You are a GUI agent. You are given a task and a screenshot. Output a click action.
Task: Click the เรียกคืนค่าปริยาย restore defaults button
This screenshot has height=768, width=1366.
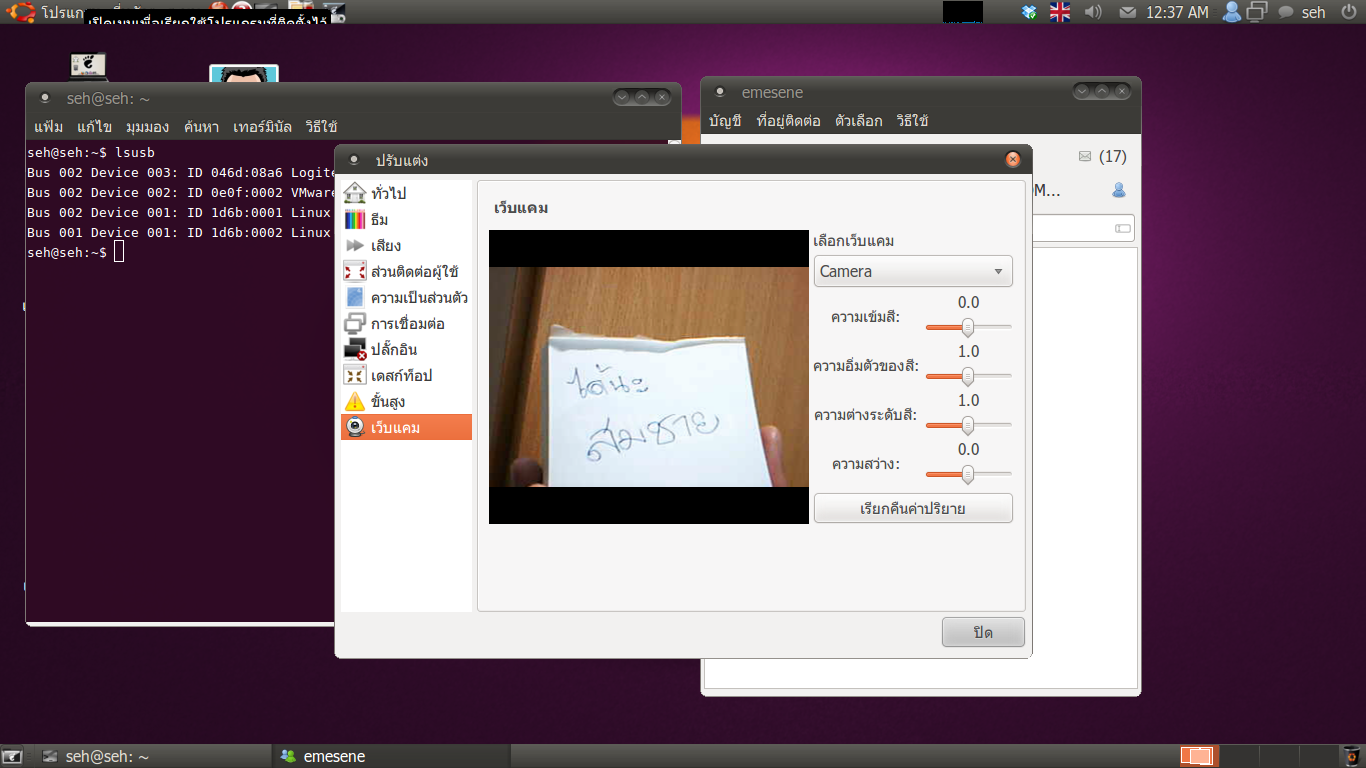click(x=913, y=508)
